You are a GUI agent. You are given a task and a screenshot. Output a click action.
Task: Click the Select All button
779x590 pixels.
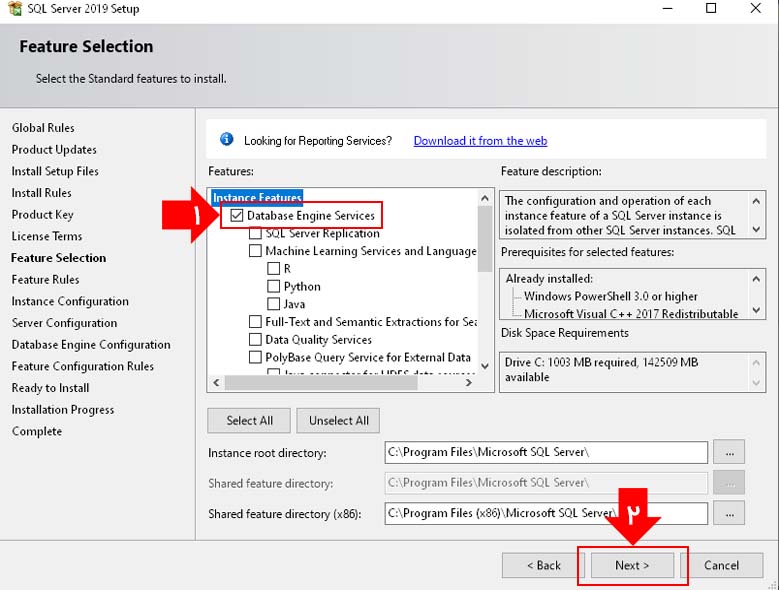point(249,421)
